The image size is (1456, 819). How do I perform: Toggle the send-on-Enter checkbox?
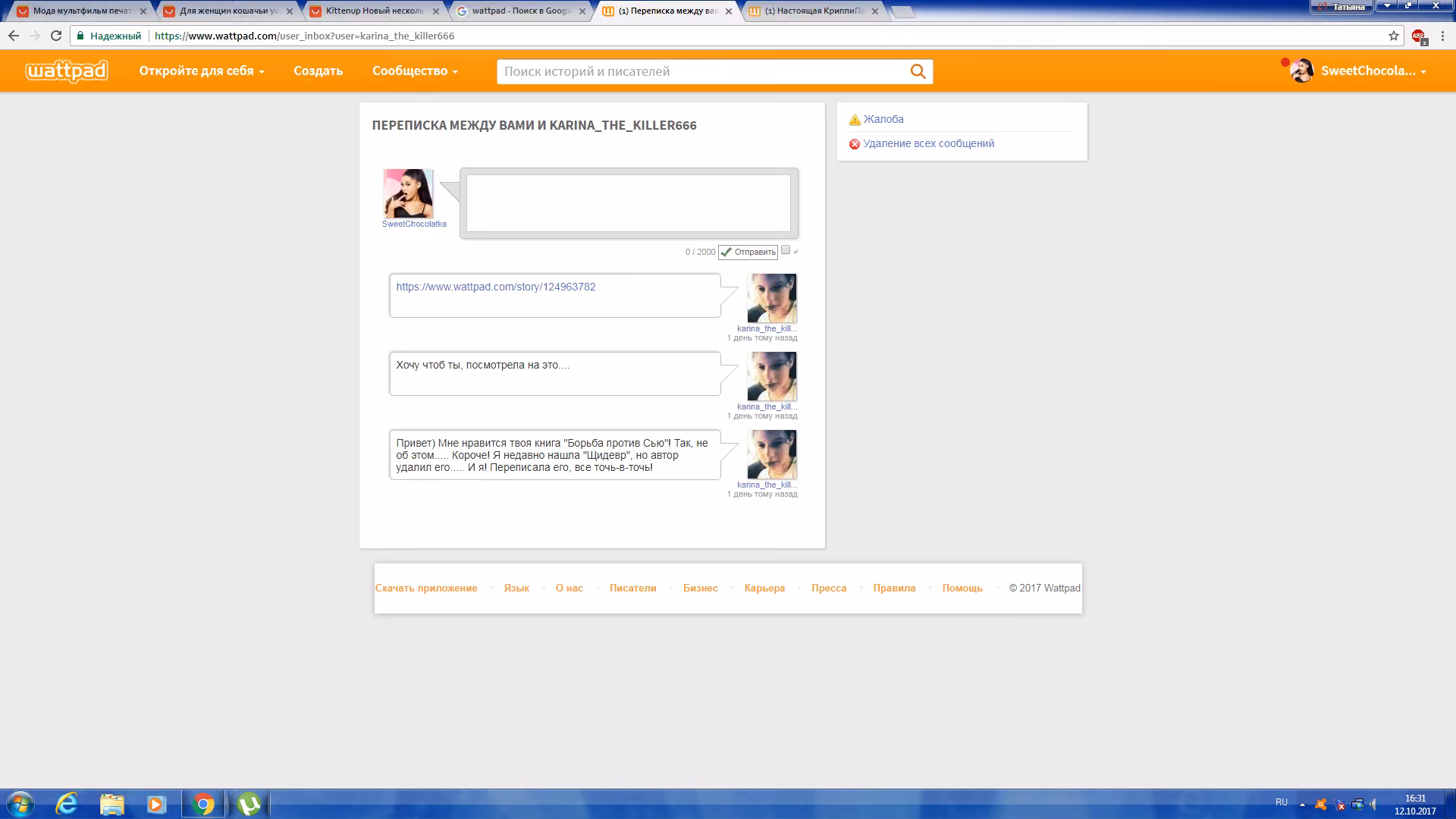tap(786, 250)
